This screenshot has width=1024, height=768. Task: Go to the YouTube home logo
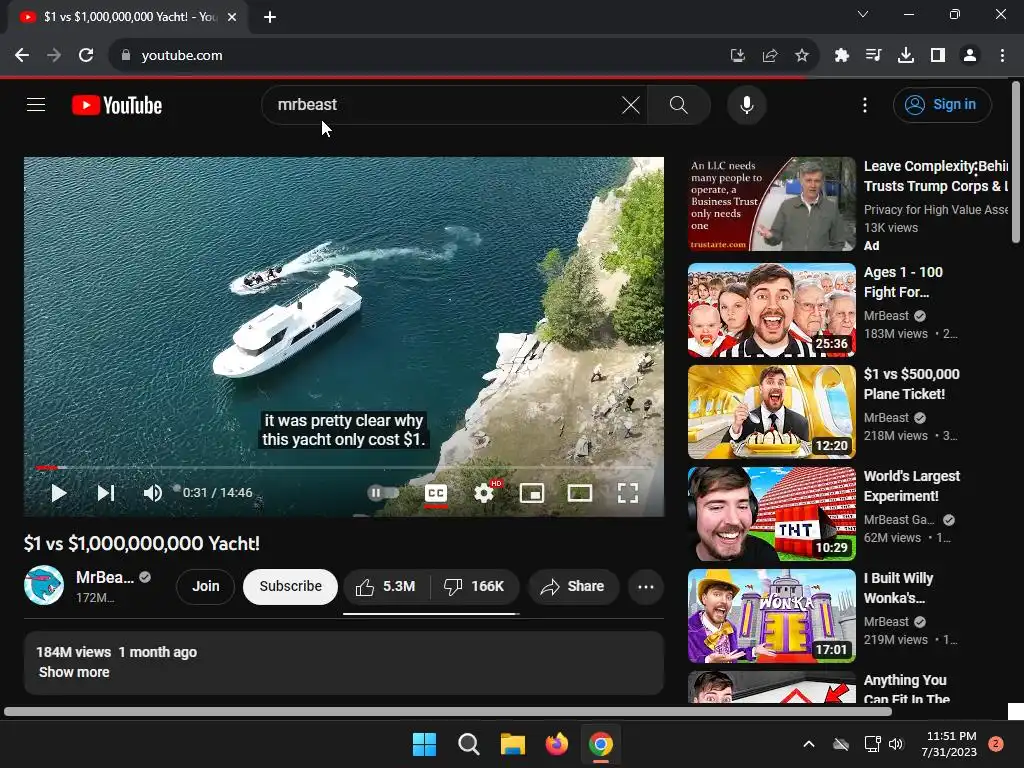[x=117, y=105]
